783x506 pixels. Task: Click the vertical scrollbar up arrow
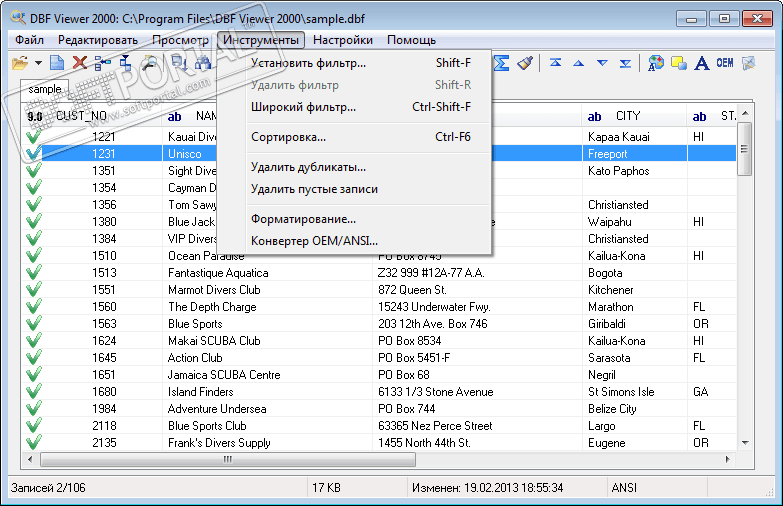[745, 113]
